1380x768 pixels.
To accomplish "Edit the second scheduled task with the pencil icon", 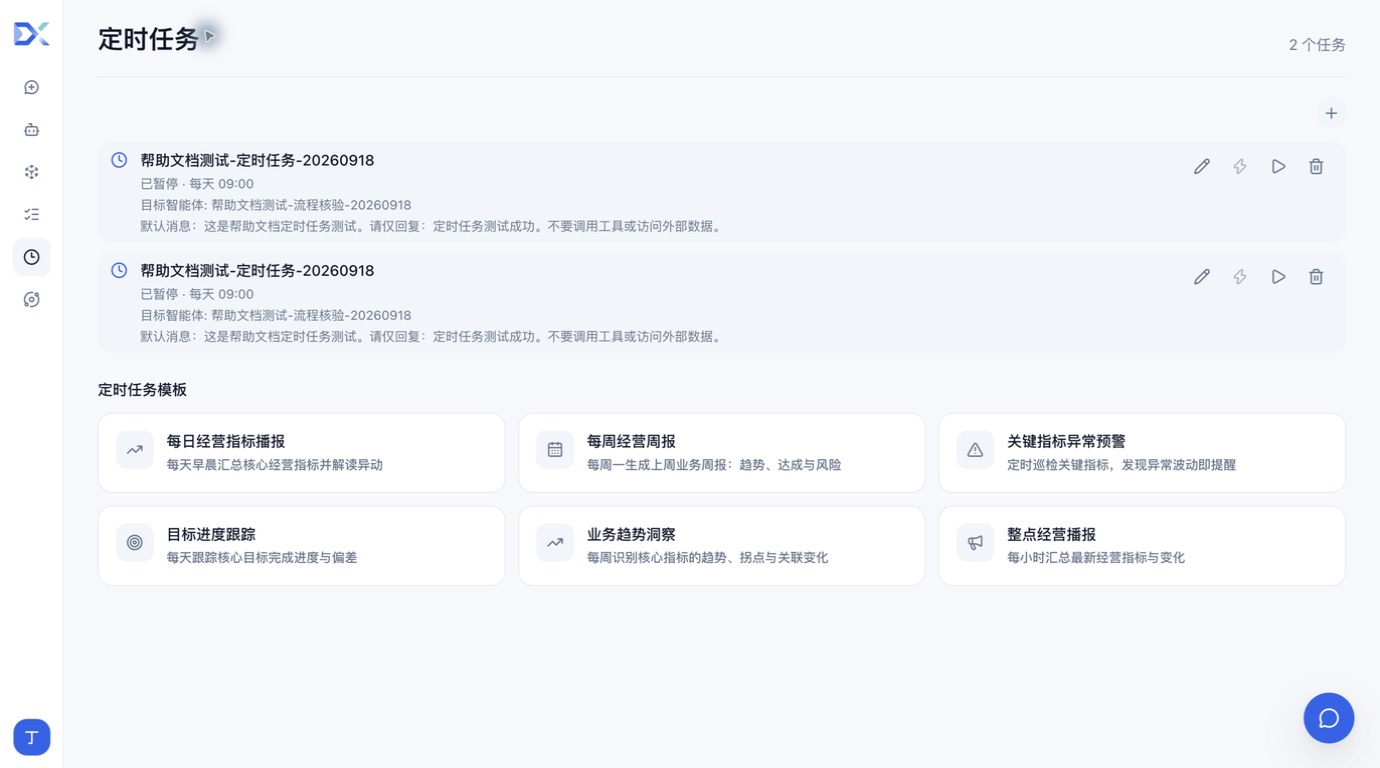I will point(1202,277).
